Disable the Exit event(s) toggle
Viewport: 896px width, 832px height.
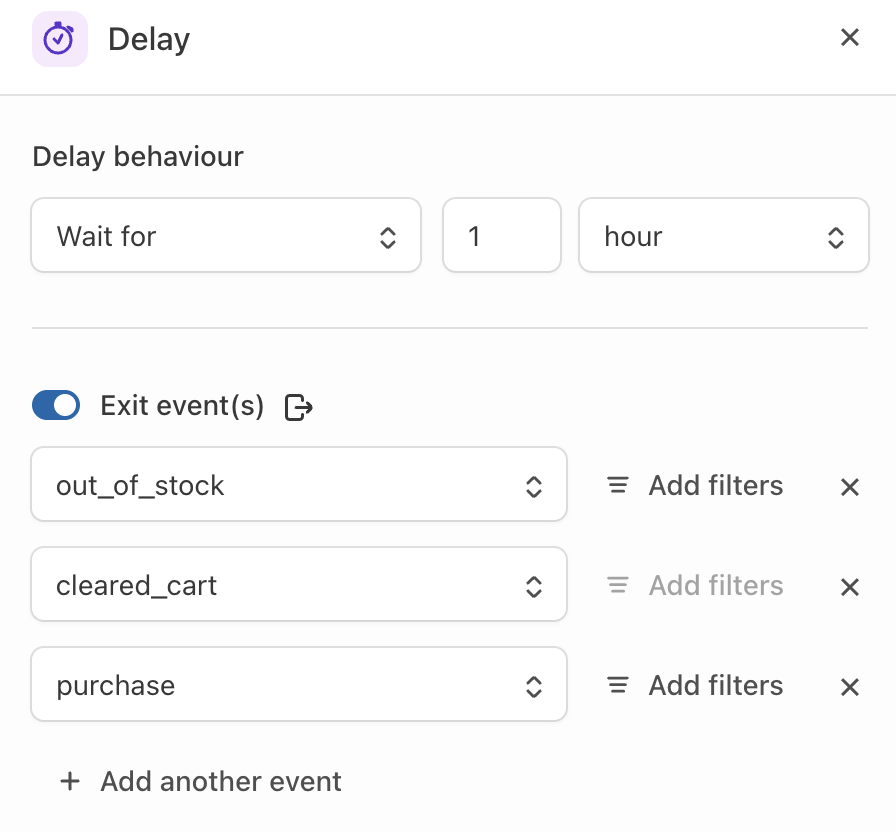pyautogui.click(x=56, y=405)
